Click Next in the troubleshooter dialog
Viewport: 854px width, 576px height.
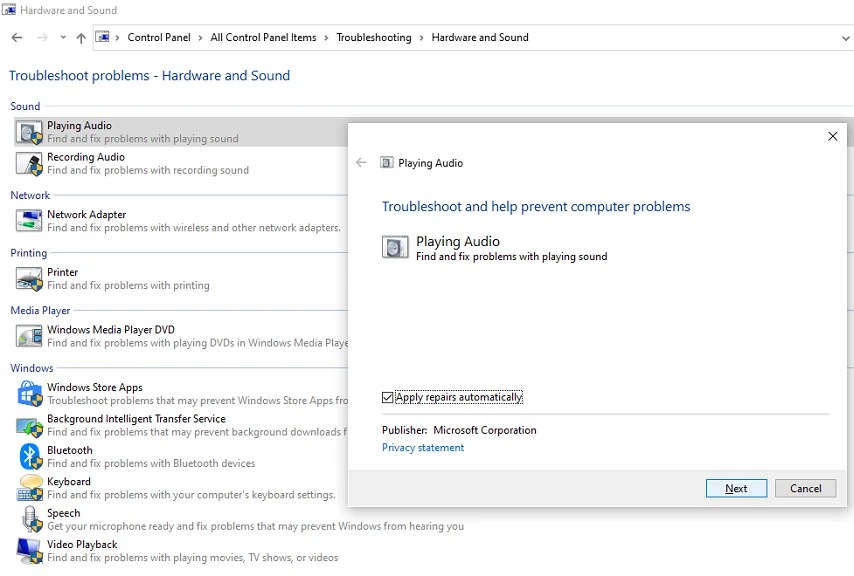[x=736, y=488]
